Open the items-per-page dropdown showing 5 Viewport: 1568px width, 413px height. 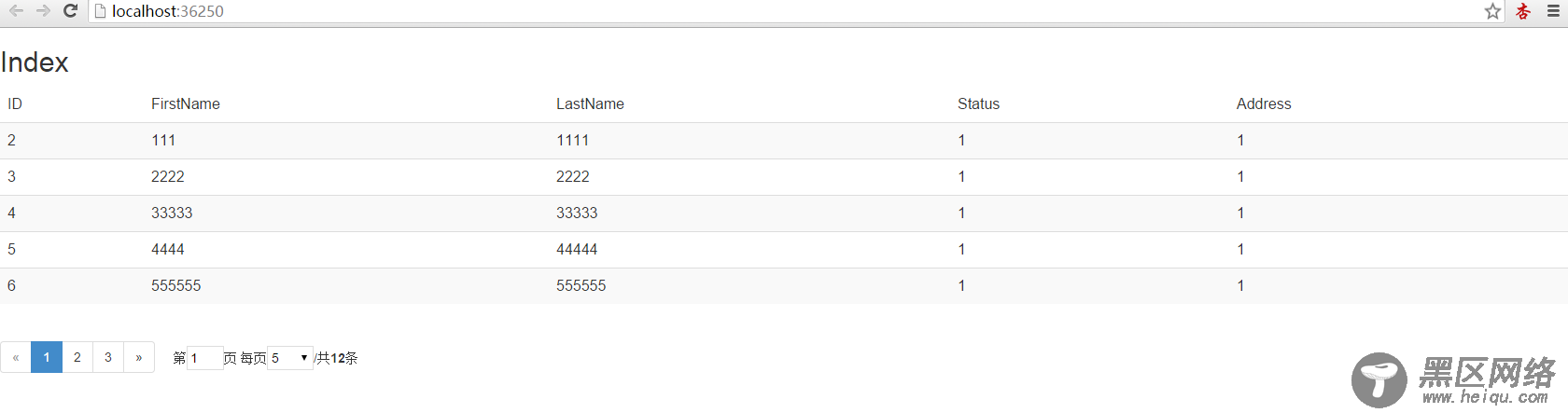(290, 358)
